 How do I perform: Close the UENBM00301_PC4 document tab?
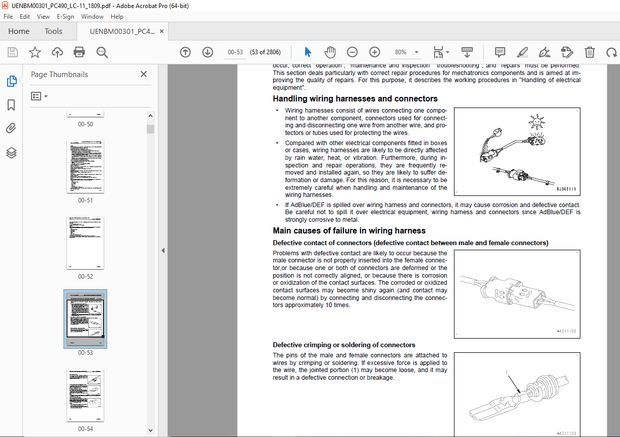pyautogui.click(x=162, y=31)
